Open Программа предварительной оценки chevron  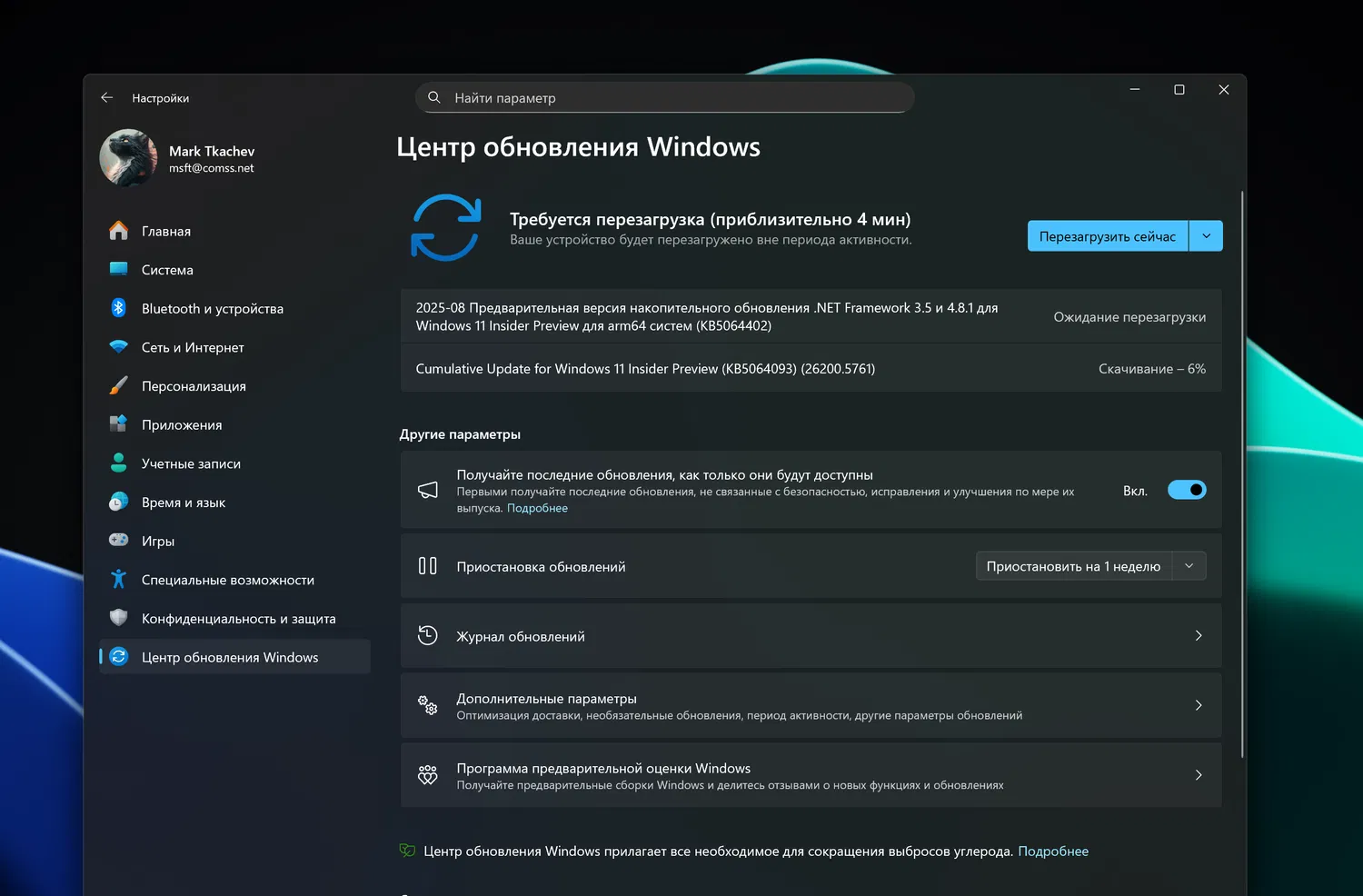(x=1199, y=775)
